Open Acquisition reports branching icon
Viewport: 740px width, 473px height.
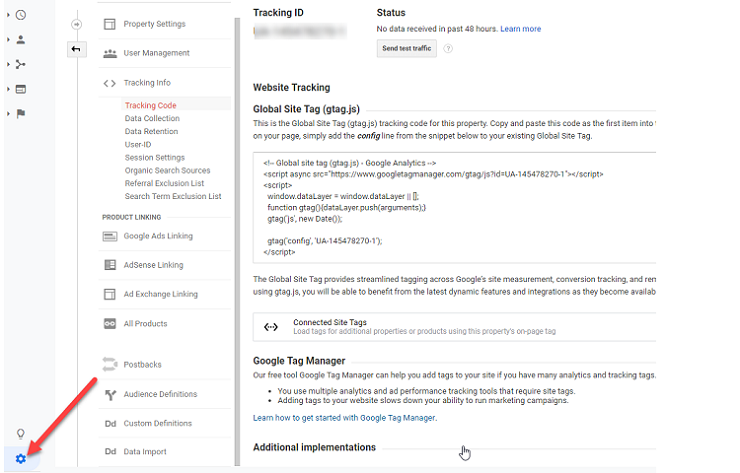point(21,64)
